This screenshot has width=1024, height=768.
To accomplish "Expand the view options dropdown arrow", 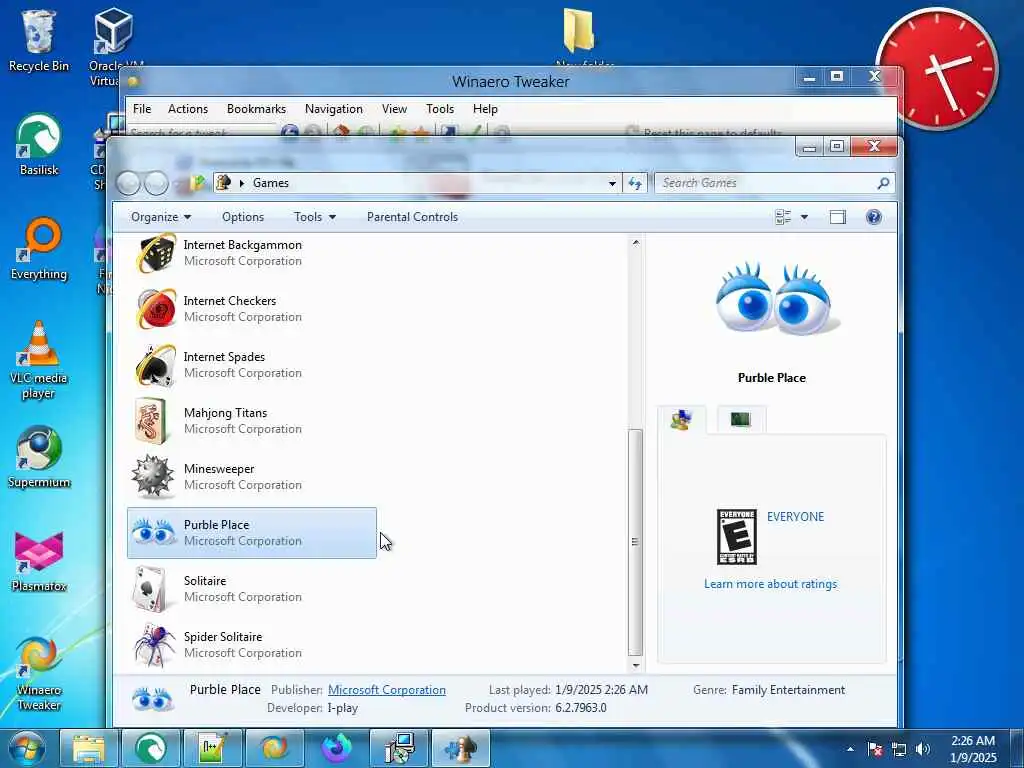I will click(805, 217).
